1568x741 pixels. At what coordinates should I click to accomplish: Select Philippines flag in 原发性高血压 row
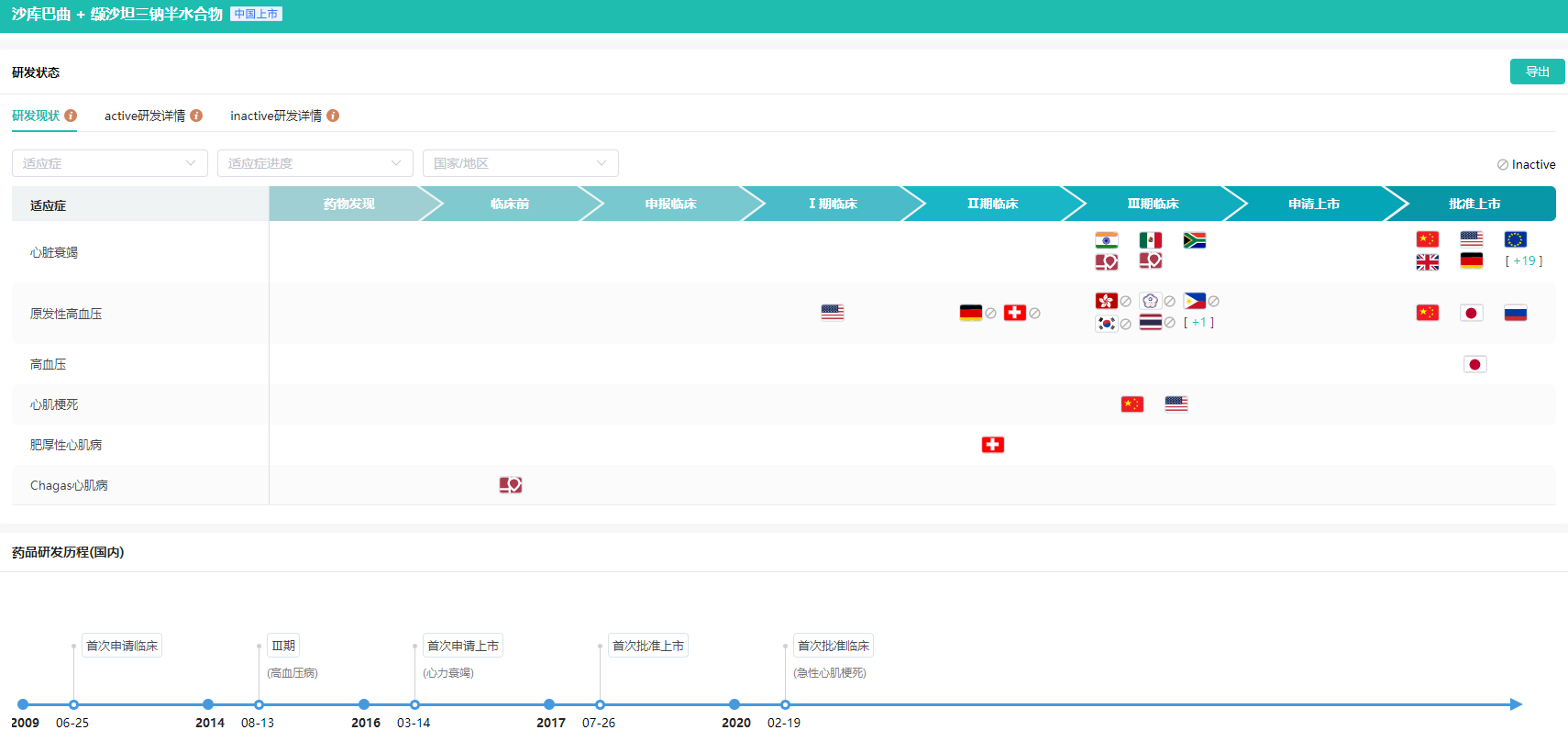coord(1195,301)
